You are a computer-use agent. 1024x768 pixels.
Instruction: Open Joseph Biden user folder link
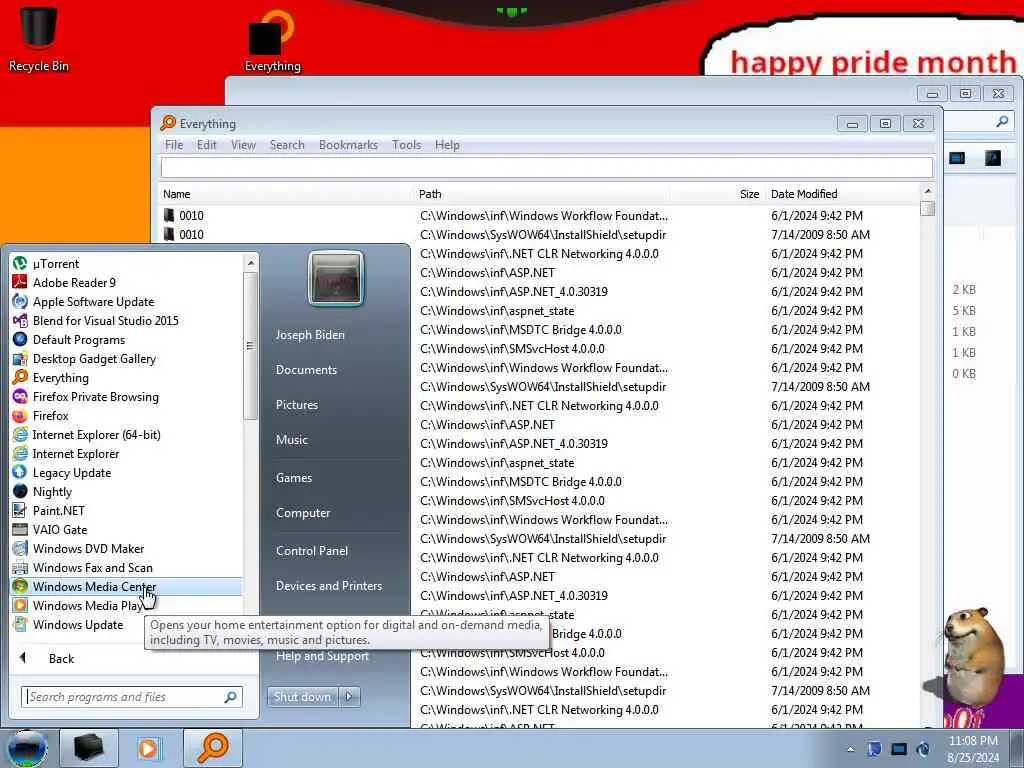[310, 334]
